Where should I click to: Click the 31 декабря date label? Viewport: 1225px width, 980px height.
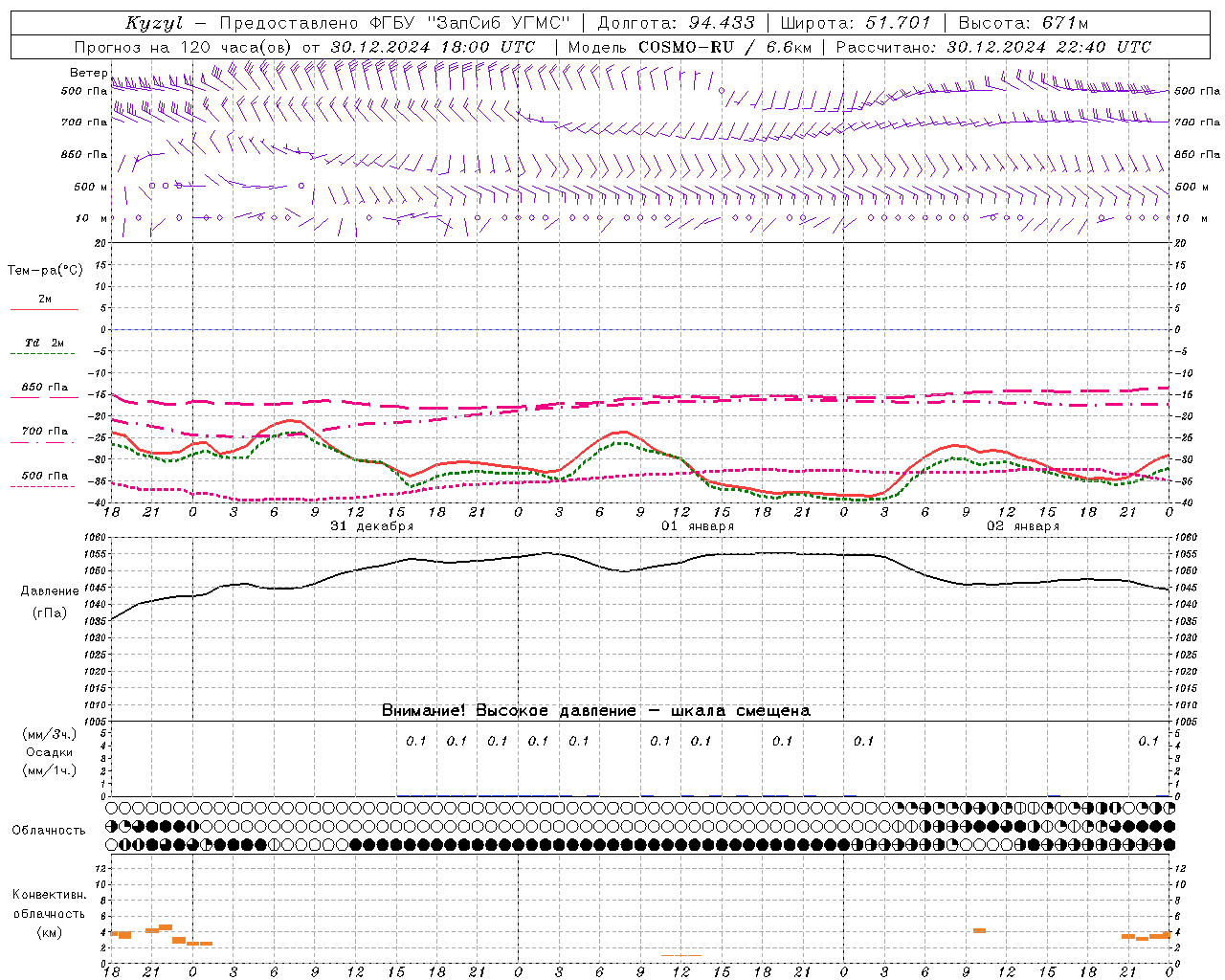click(372, 526)
